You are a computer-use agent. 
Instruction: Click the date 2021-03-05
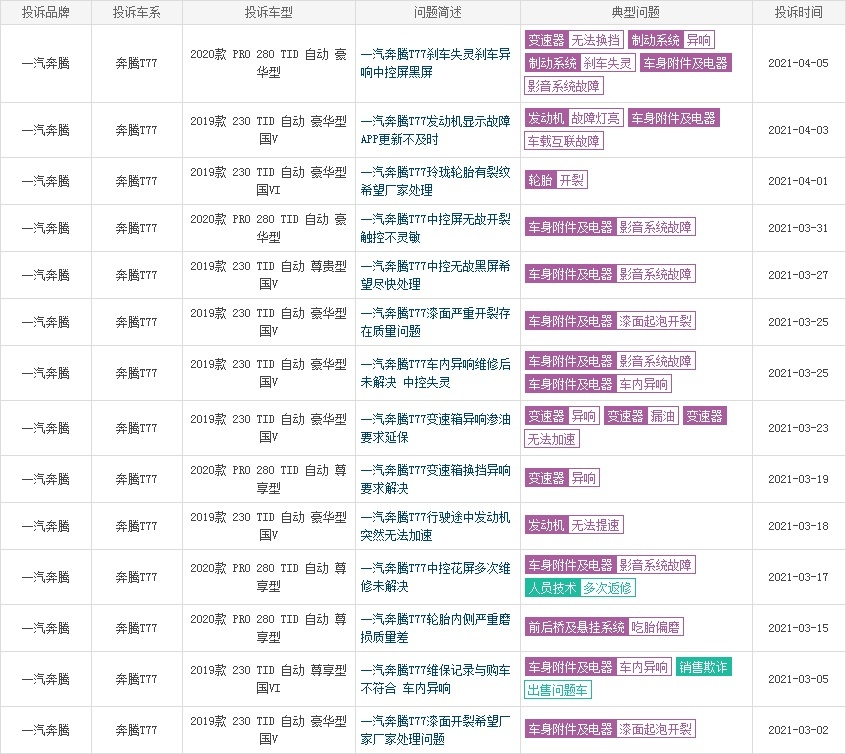(799, 679)
